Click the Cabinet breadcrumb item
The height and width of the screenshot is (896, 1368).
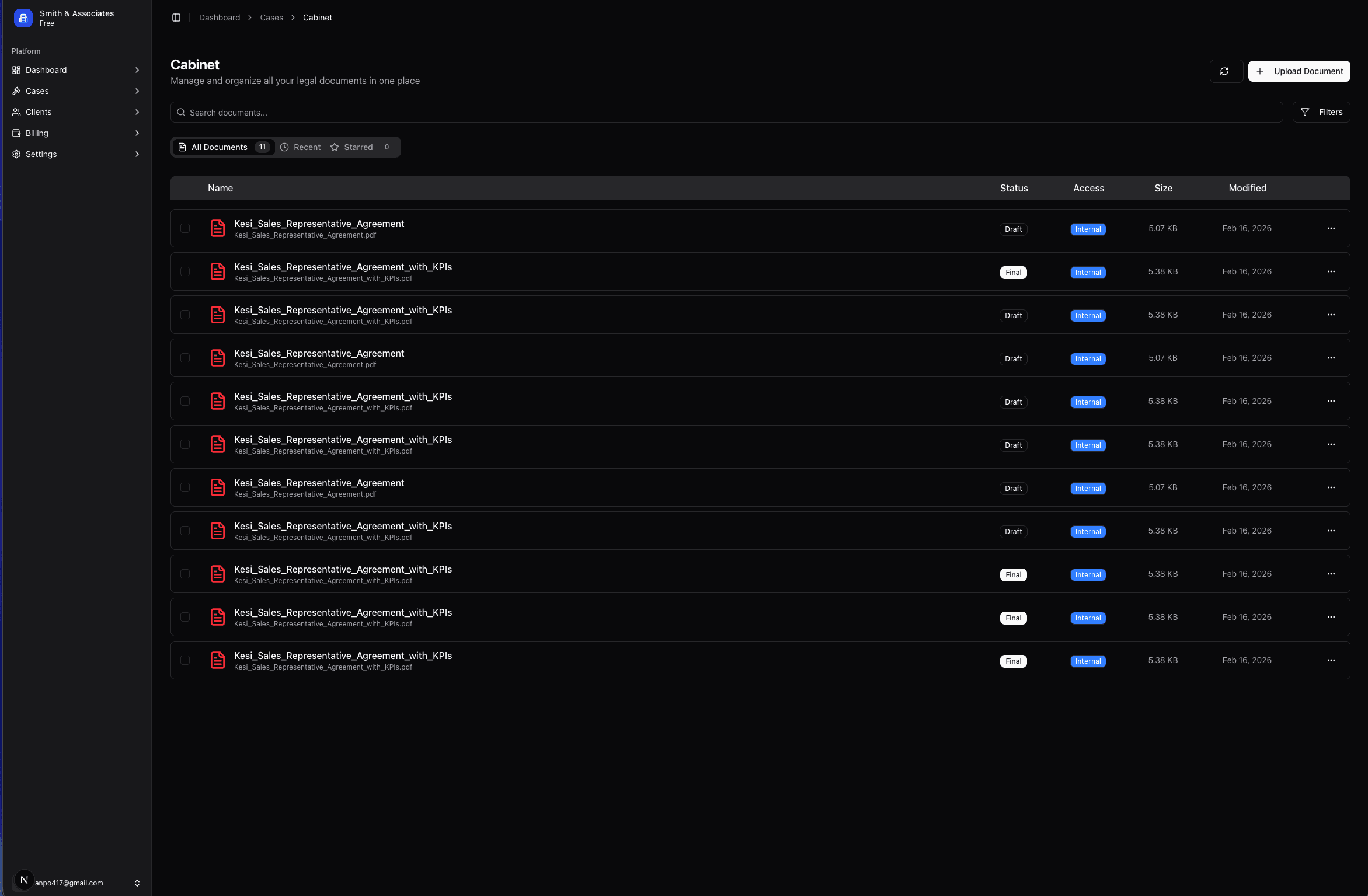[x=318, y=18]
